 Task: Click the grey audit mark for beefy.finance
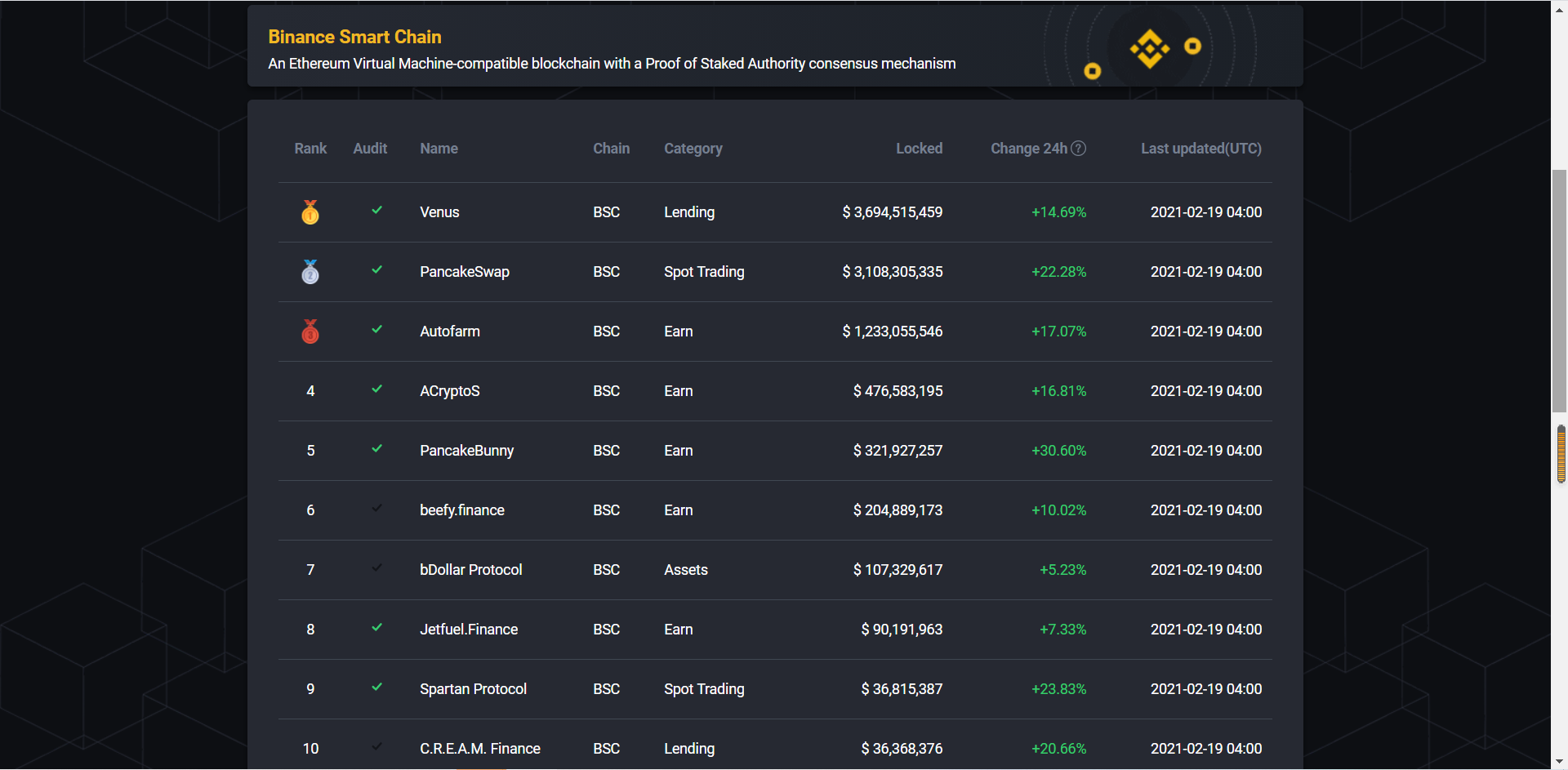tap(376, 509)
